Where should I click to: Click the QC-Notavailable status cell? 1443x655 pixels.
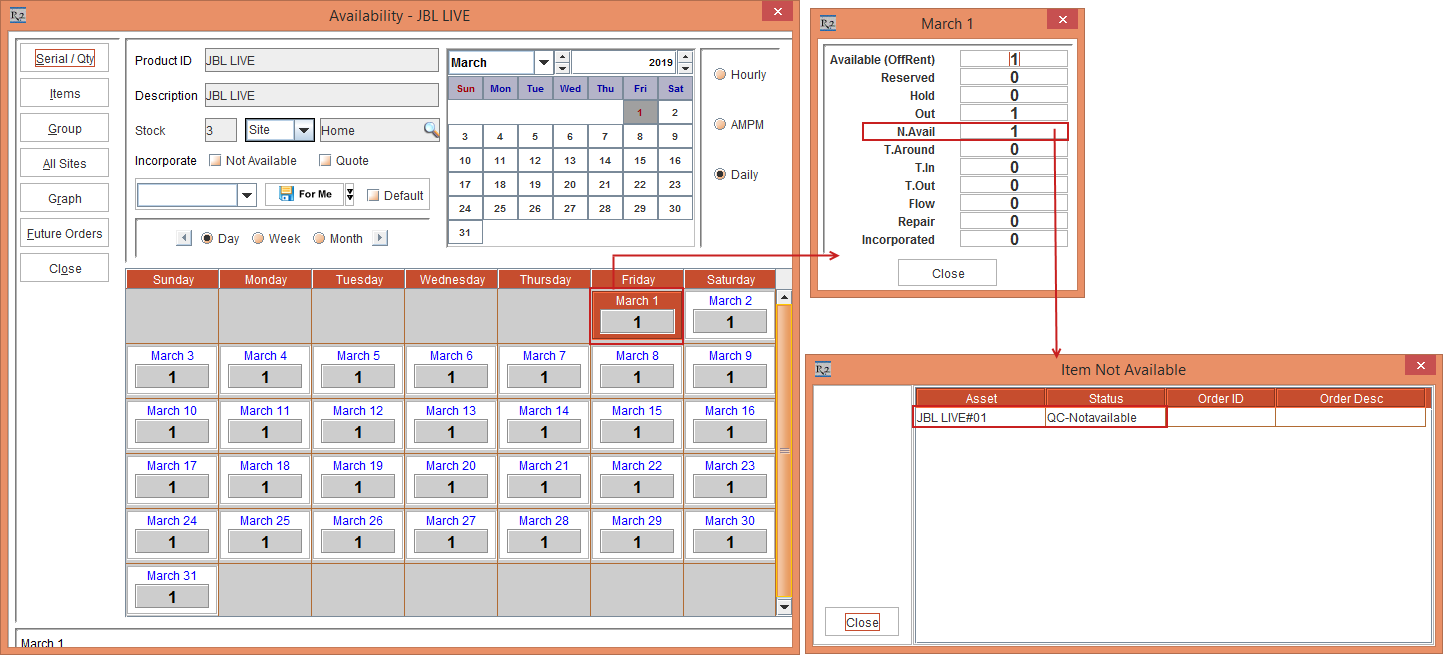coord(1106,417)
